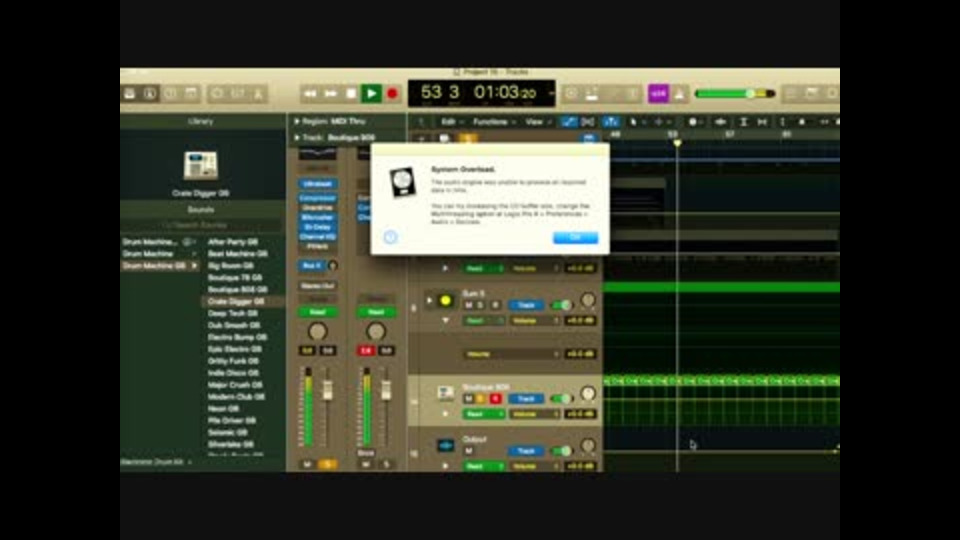Expand the Region: MIDI Thru disclosure triangle
The height and width of the screenshot is (540, 960).
tap(296, 122)
